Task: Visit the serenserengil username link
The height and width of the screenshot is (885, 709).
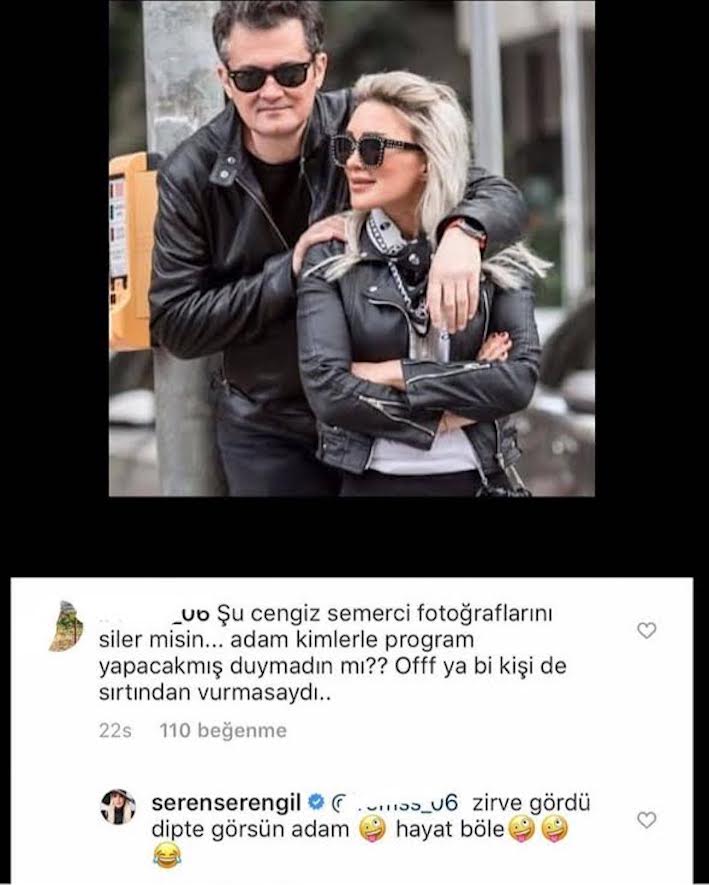Action: pyautogui.click(x=226, y=803)
